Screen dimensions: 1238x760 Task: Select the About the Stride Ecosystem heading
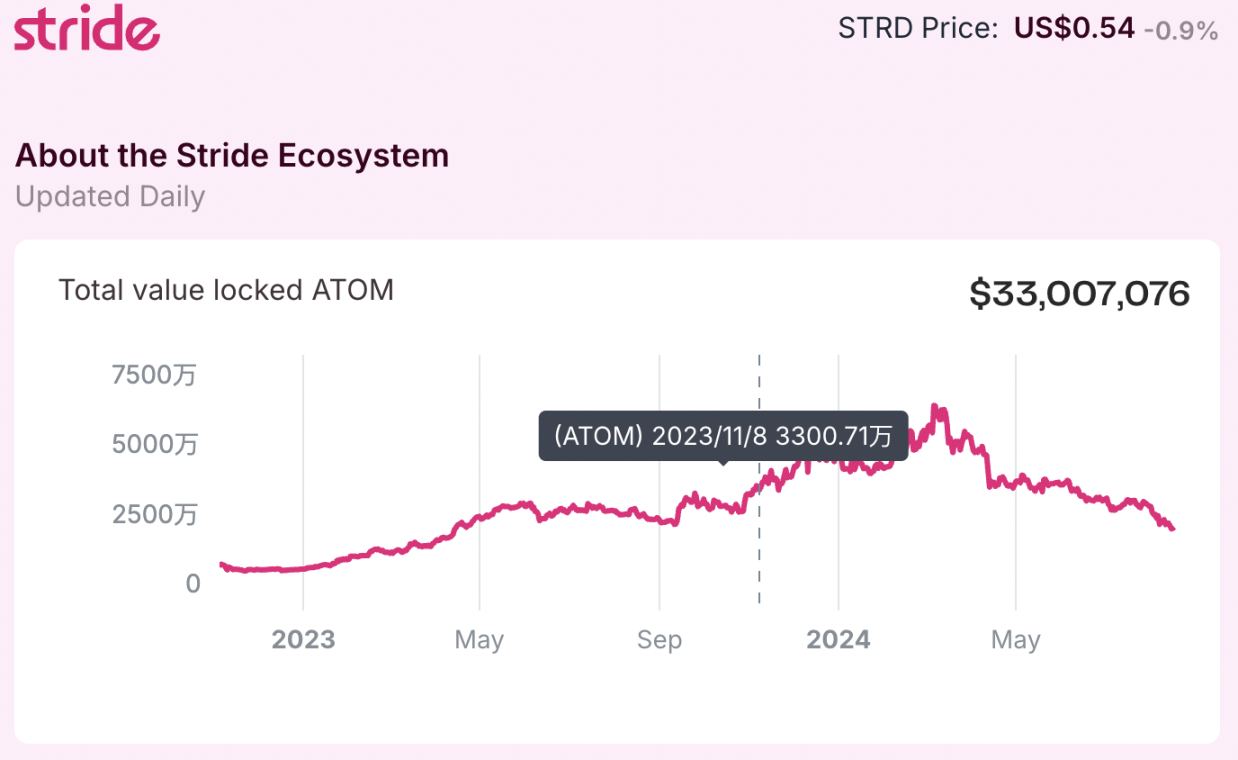[x=232, y=156]
